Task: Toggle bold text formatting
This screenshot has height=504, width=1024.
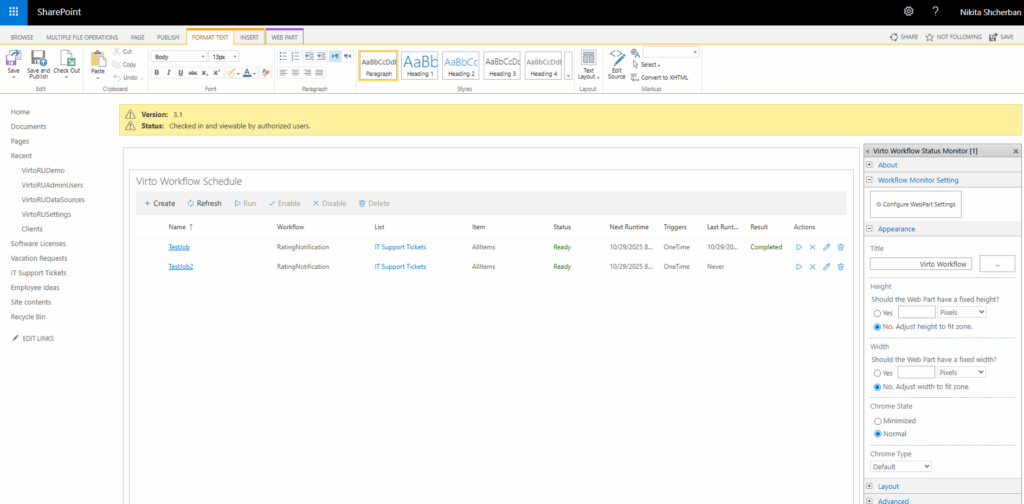Action: click(x=156, y=73)
